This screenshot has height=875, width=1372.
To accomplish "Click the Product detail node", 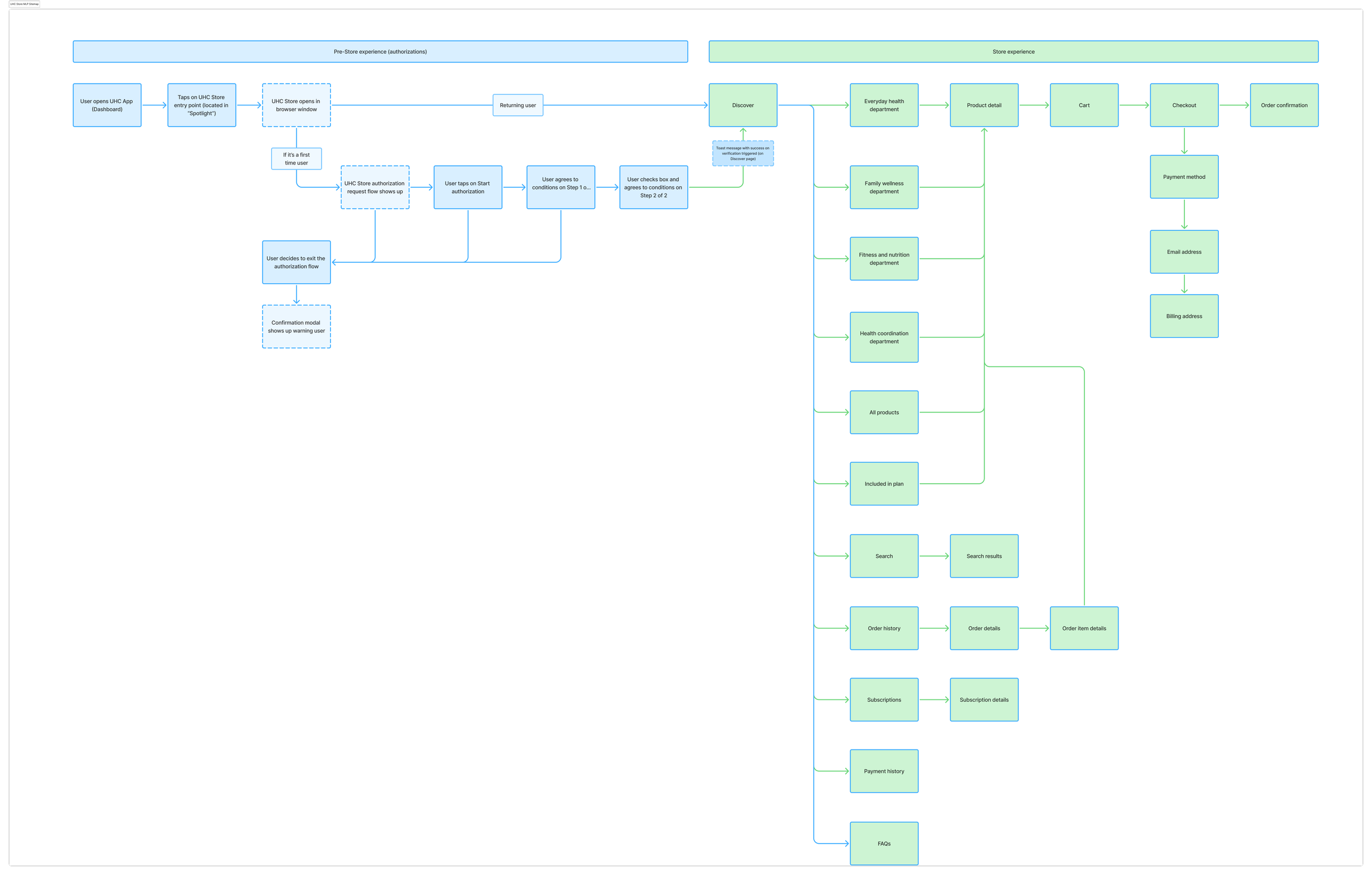I will [983, 105].
